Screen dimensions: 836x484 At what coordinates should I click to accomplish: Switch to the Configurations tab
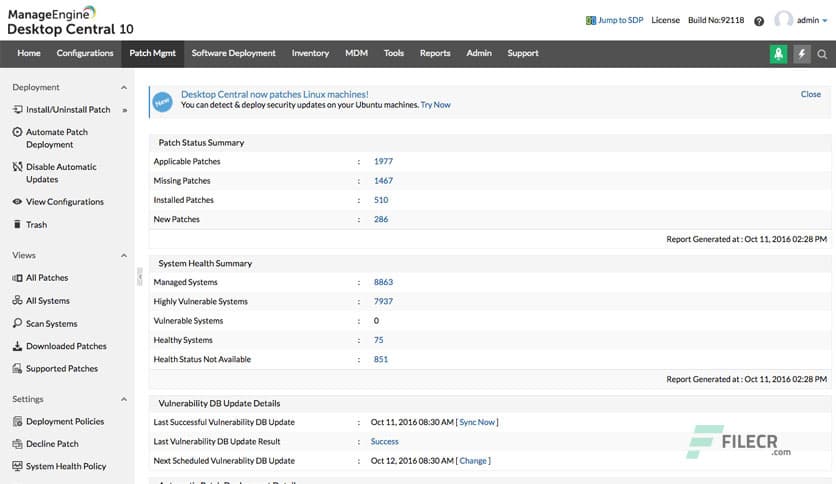tap(85, 53)
